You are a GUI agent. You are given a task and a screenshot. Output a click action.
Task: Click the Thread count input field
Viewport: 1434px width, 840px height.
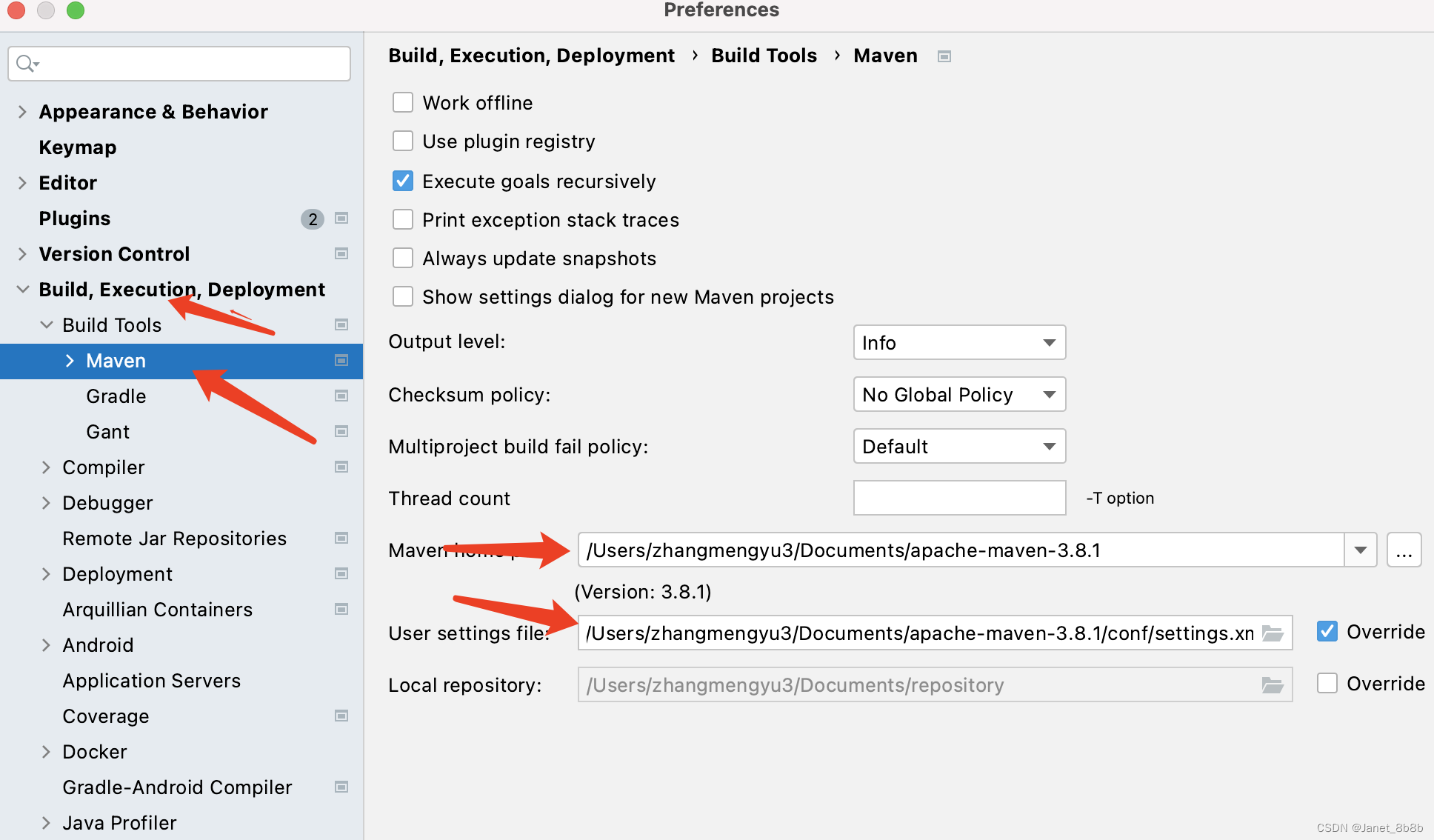pyautogui.click(x=959, y=498)
